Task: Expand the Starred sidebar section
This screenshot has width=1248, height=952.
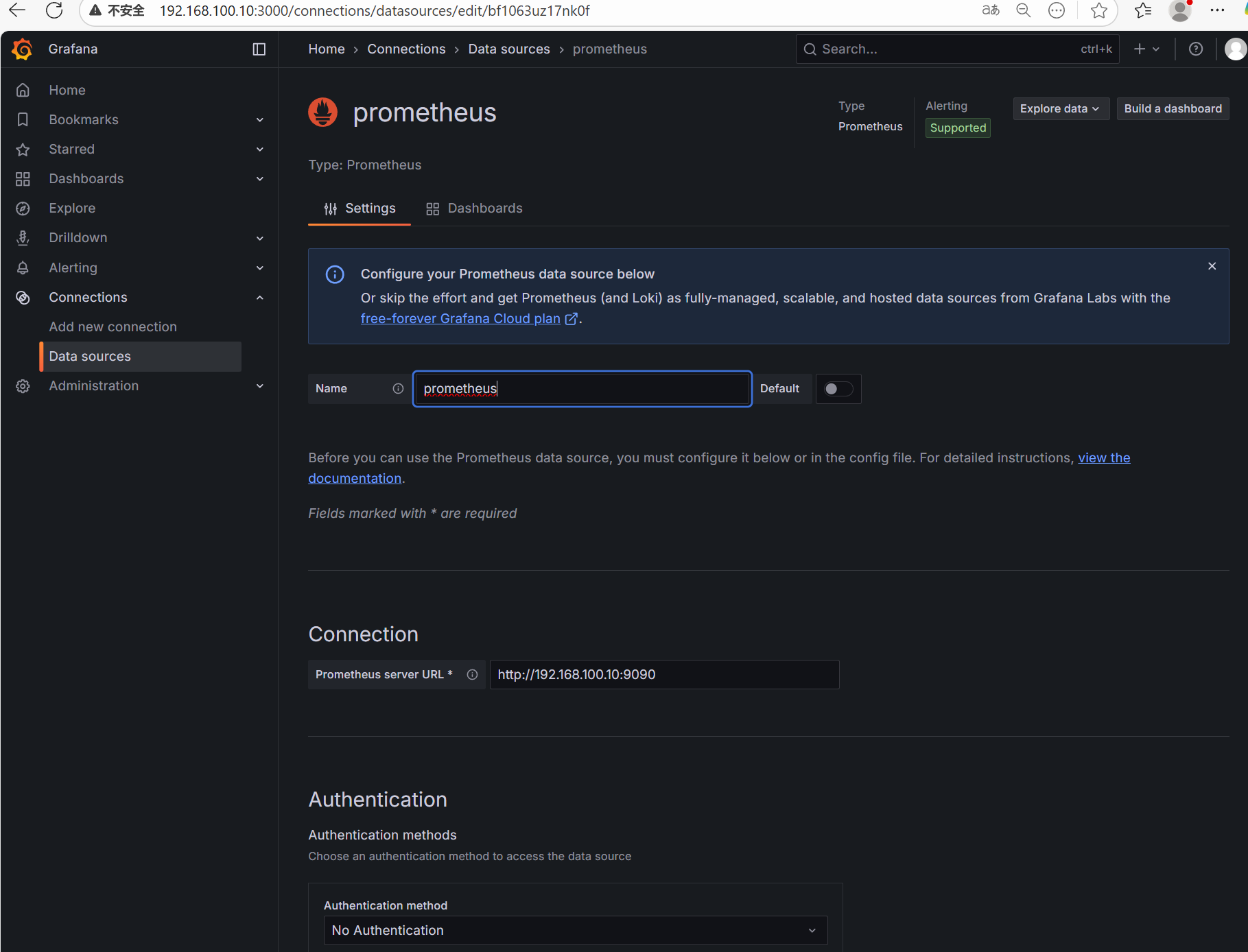Action: (x=260, y=150)
